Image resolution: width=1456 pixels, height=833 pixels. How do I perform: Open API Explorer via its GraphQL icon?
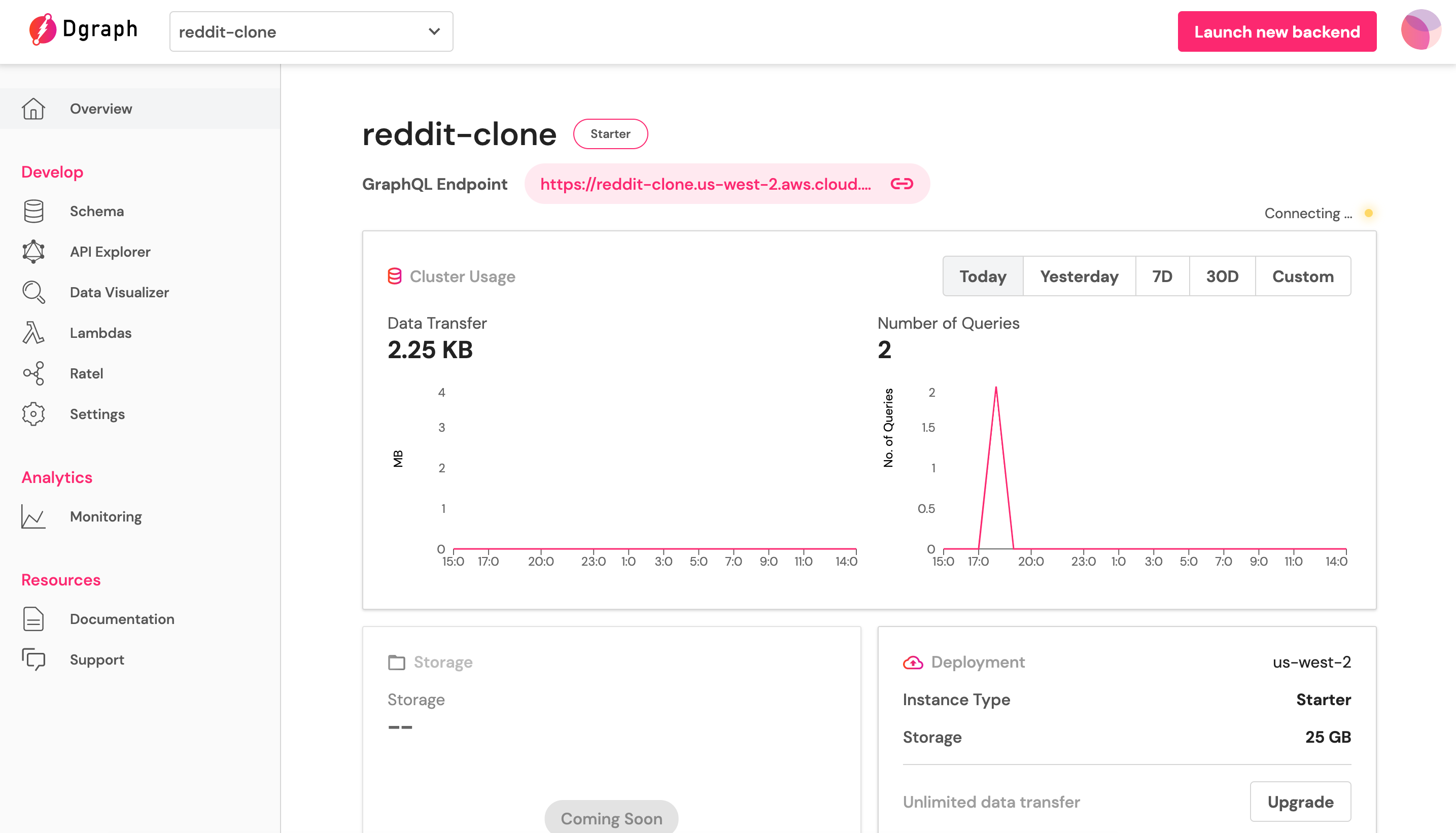click(x=33, y=252)
